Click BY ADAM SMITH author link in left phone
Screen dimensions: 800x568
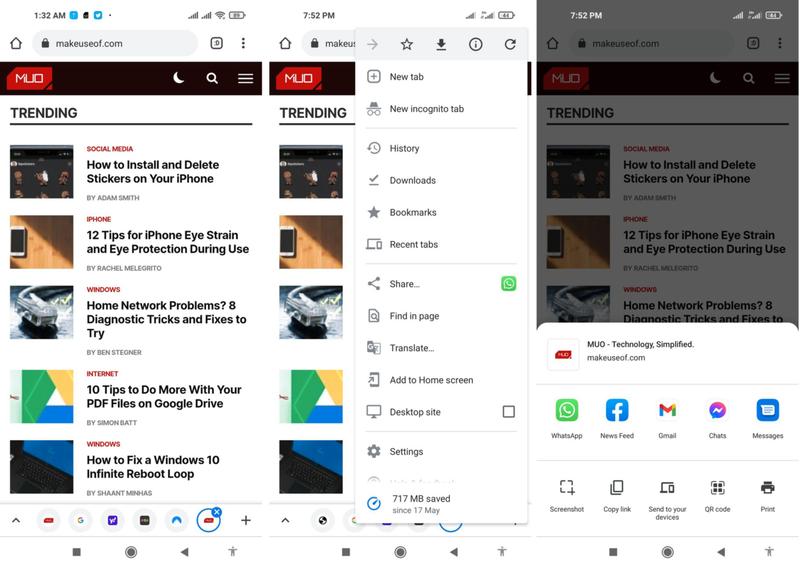tap(113, 197)
